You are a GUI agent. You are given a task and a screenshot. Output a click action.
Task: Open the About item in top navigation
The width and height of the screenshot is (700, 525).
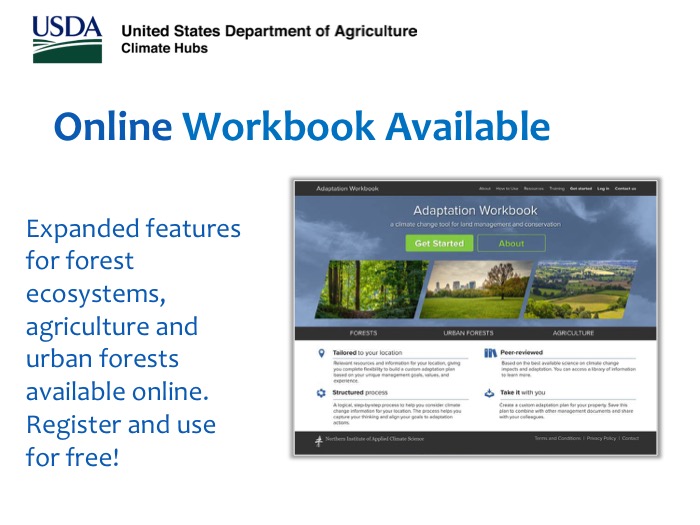pyautogui.click(x=485, y=188)
